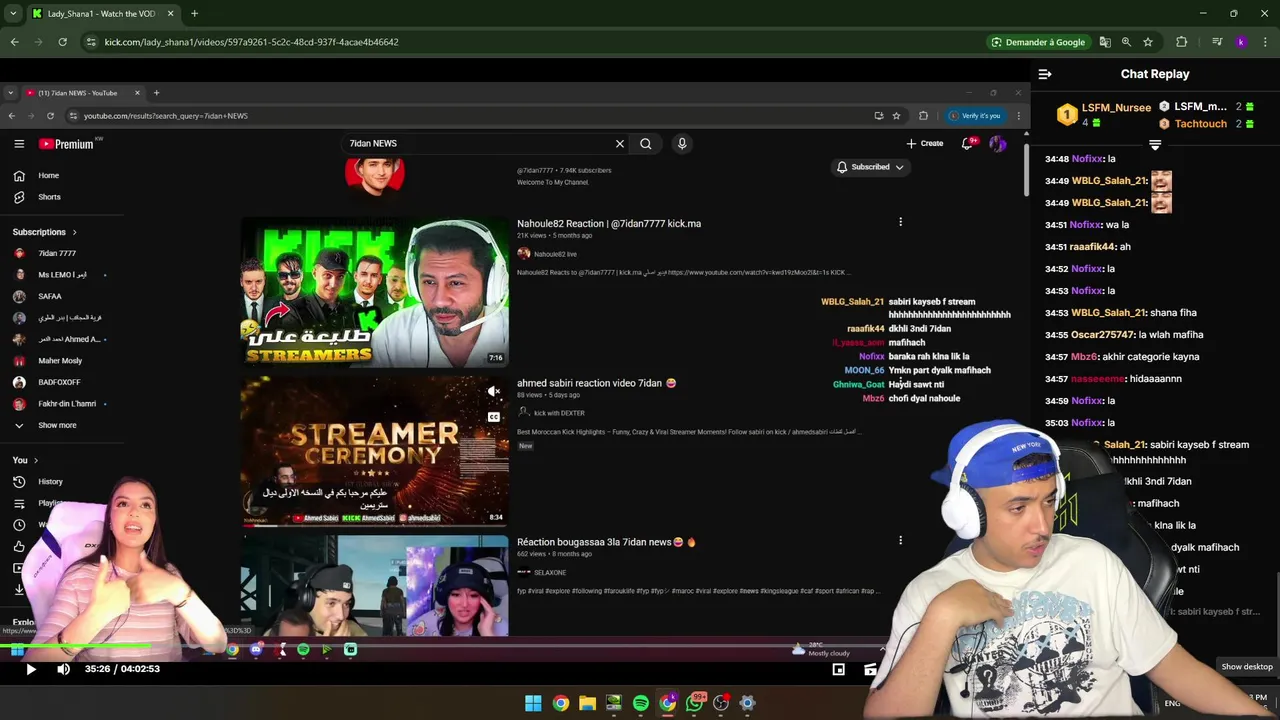The height and width of the screenshot is (720, 1280).
Task: Open Home in YouTube sidebar
Action: pos(48,175)
